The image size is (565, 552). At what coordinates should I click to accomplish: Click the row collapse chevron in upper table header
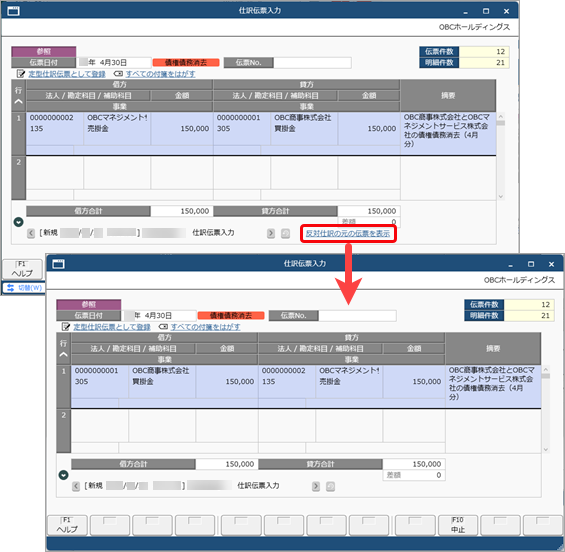click(x=18, y=102)
